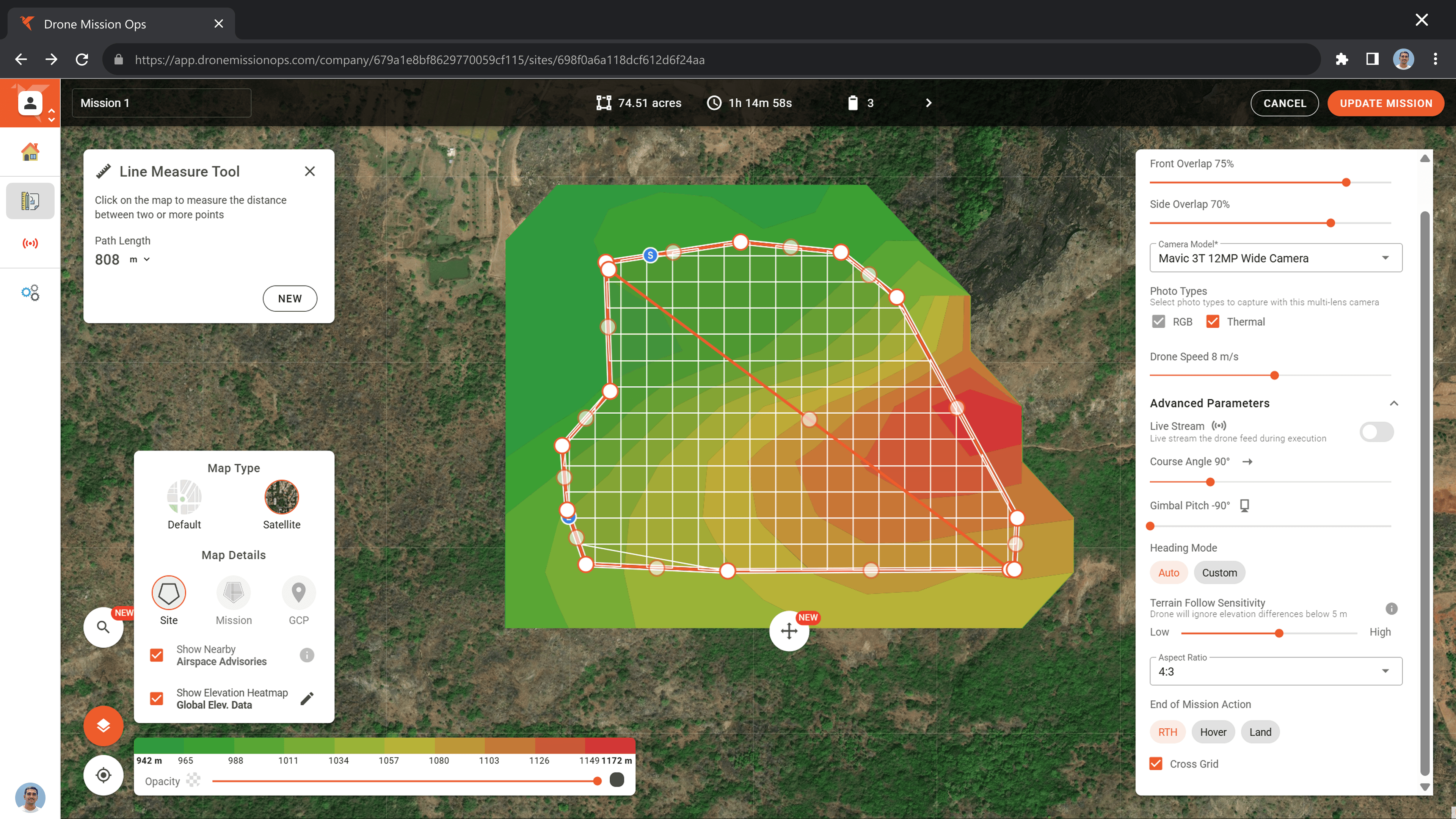Image resolution: width=1456 pixels, height=819 pixels.
Task: Set opacity to minimum transparent icon
Action: [193, 781]
